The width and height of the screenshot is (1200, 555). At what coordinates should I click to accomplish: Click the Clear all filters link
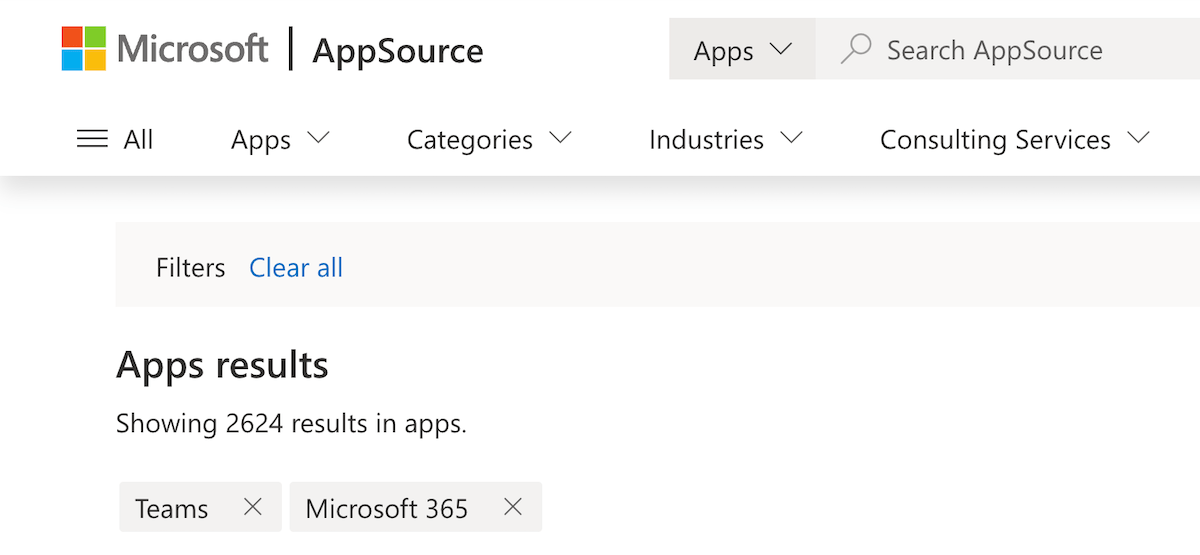(x=296, y=268)
